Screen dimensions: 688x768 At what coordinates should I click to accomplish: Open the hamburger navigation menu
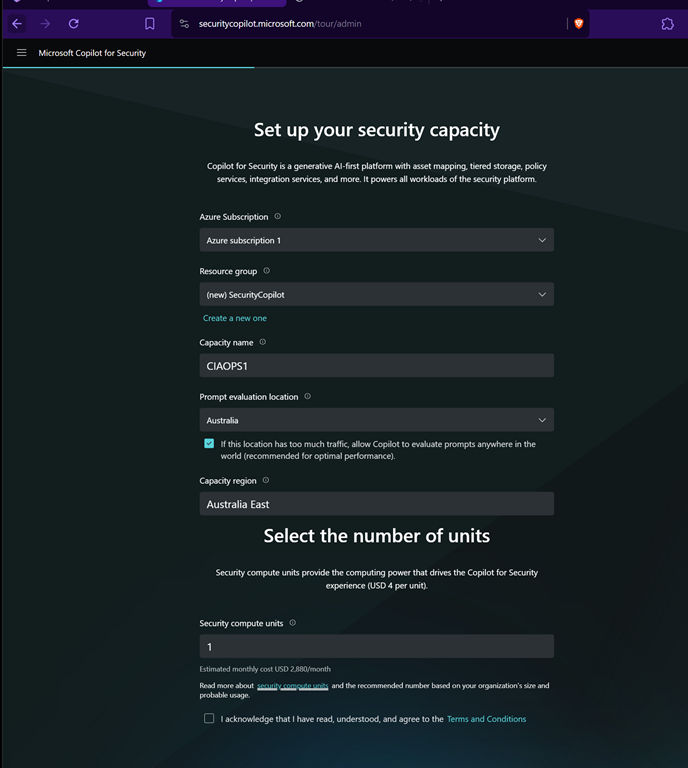[21, 53]
